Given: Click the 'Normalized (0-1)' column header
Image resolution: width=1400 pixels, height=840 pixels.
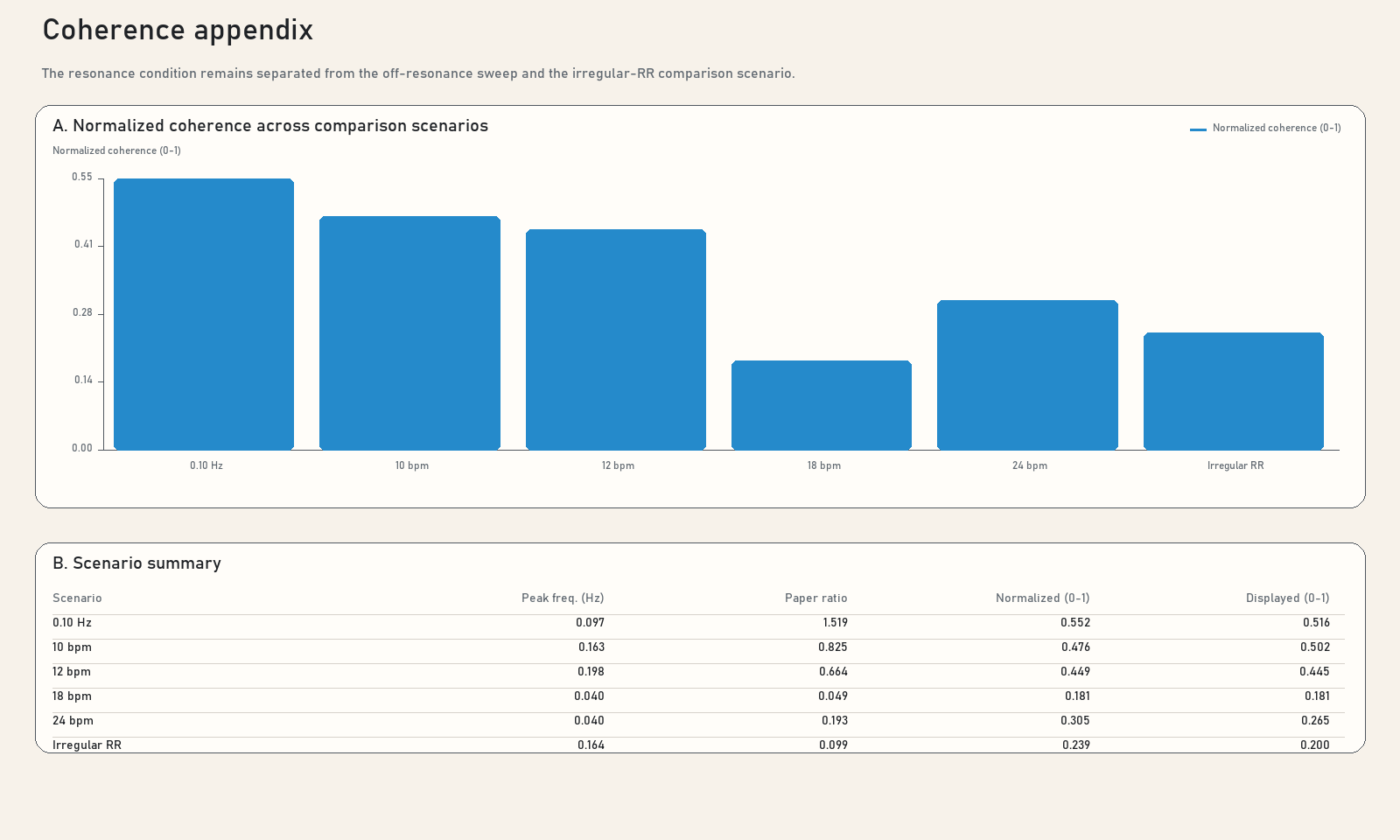Looking at the screenshot, I should [1043, 598].
